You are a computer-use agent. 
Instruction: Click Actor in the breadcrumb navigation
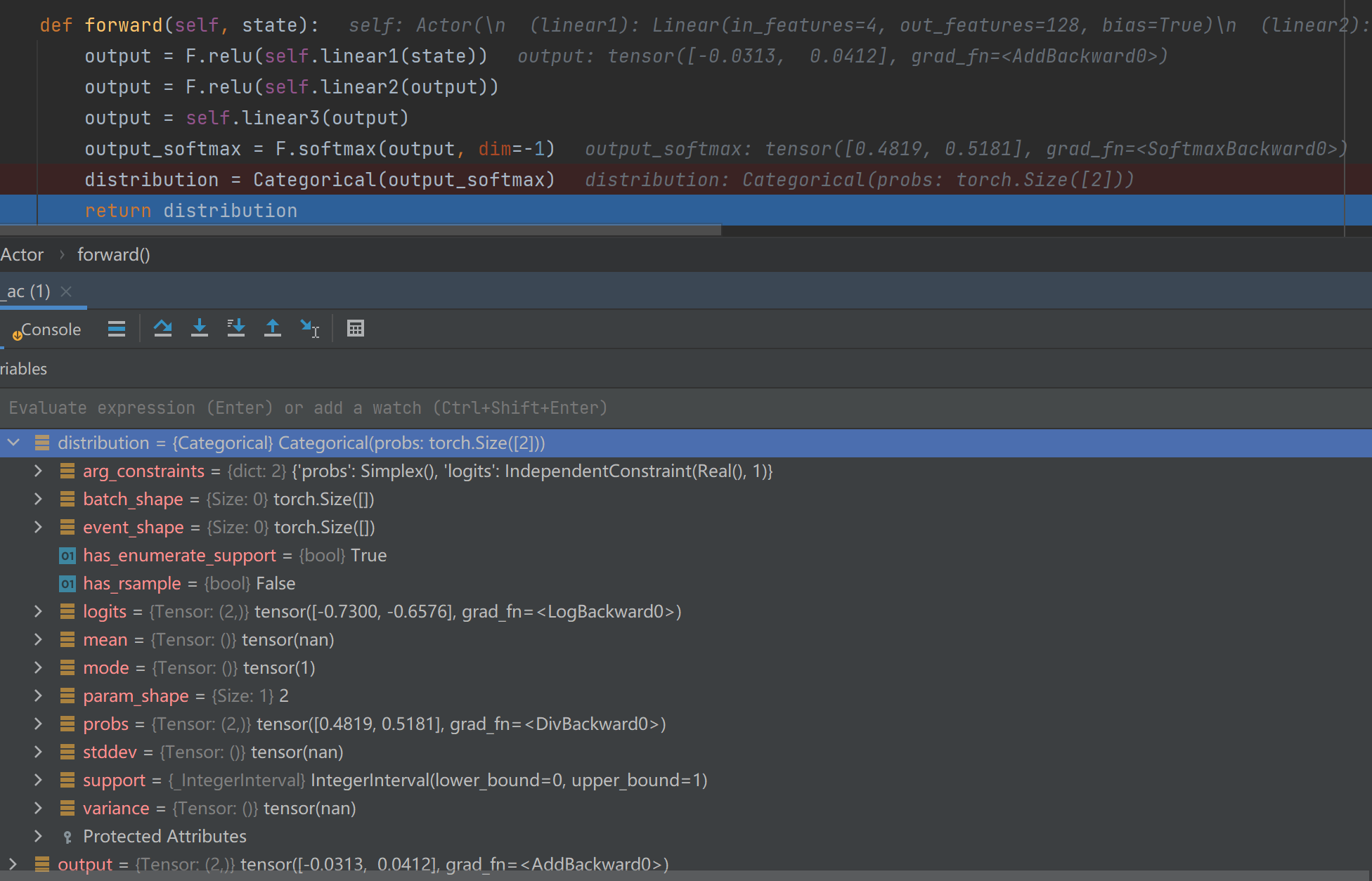tap(22, 254)
